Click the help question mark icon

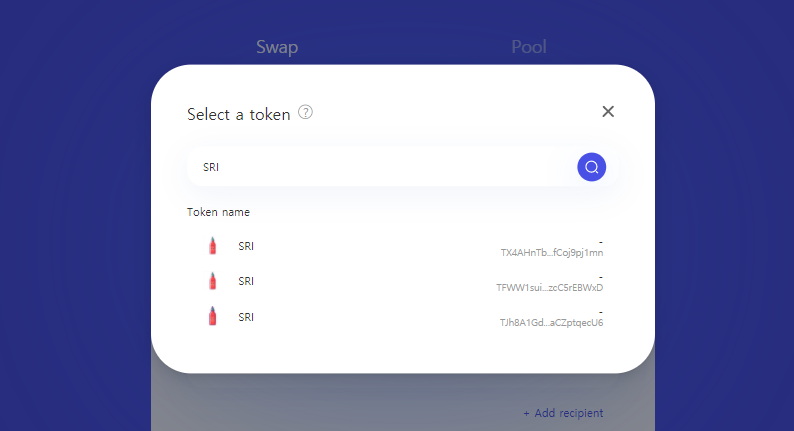coord(306,113)
